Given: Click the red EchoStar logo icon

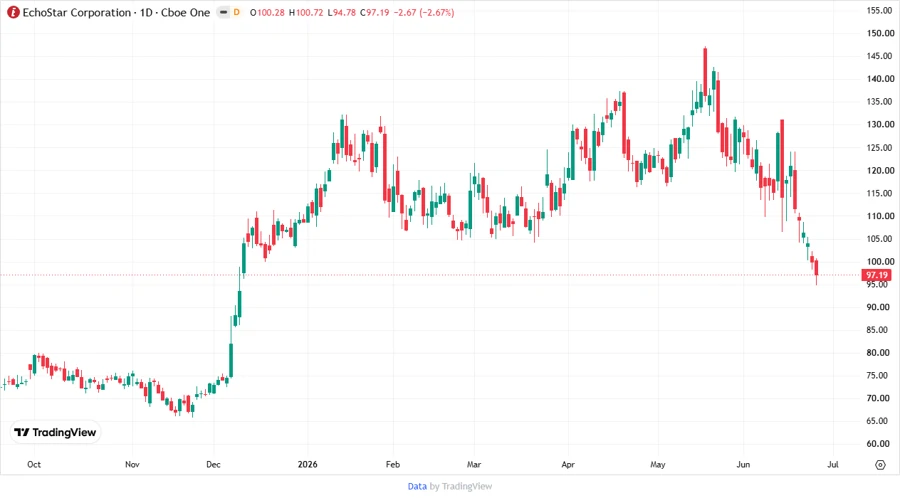Looking at the screenshot, I should 13,13.
